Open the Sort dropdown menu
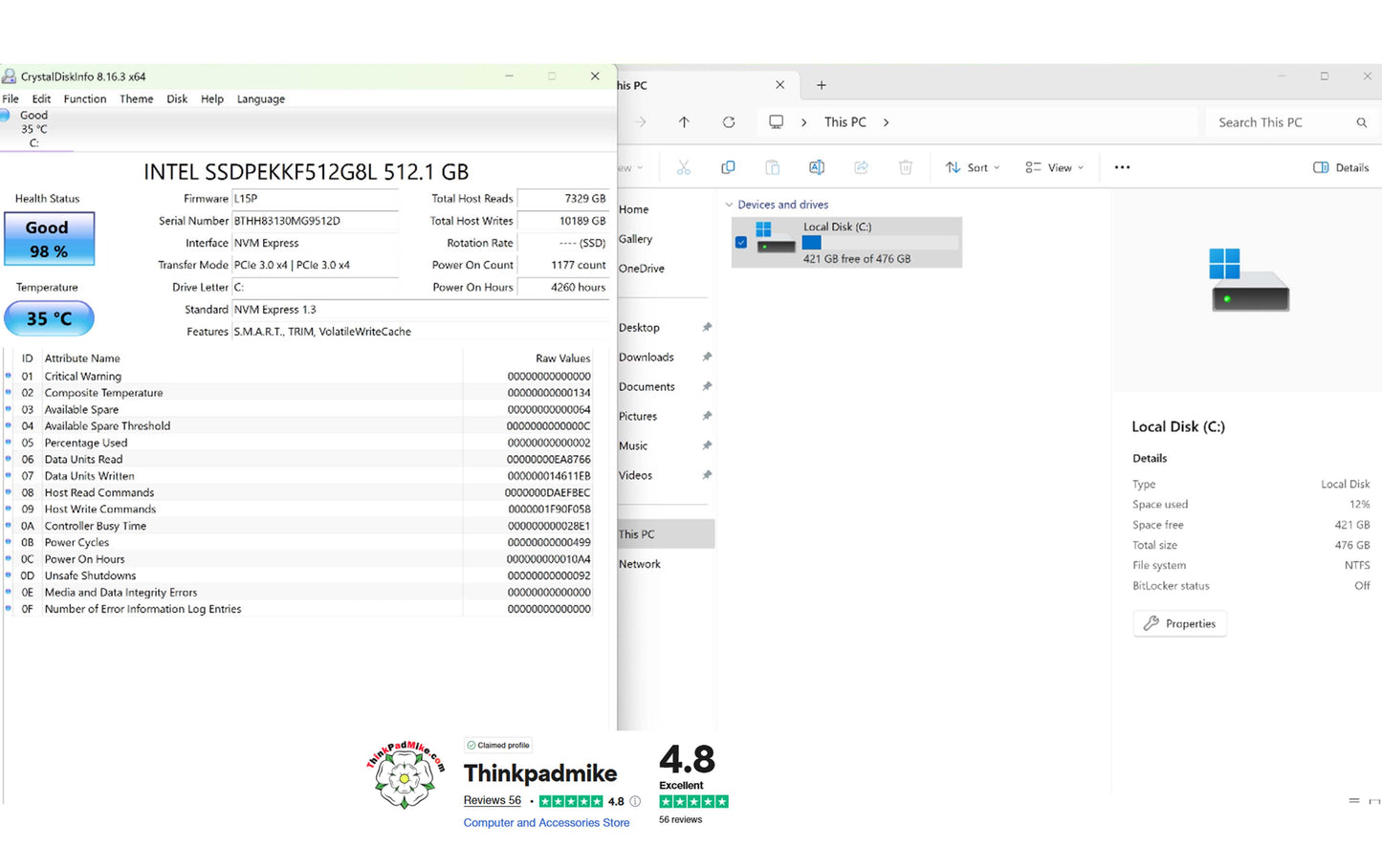 (973, 167)
